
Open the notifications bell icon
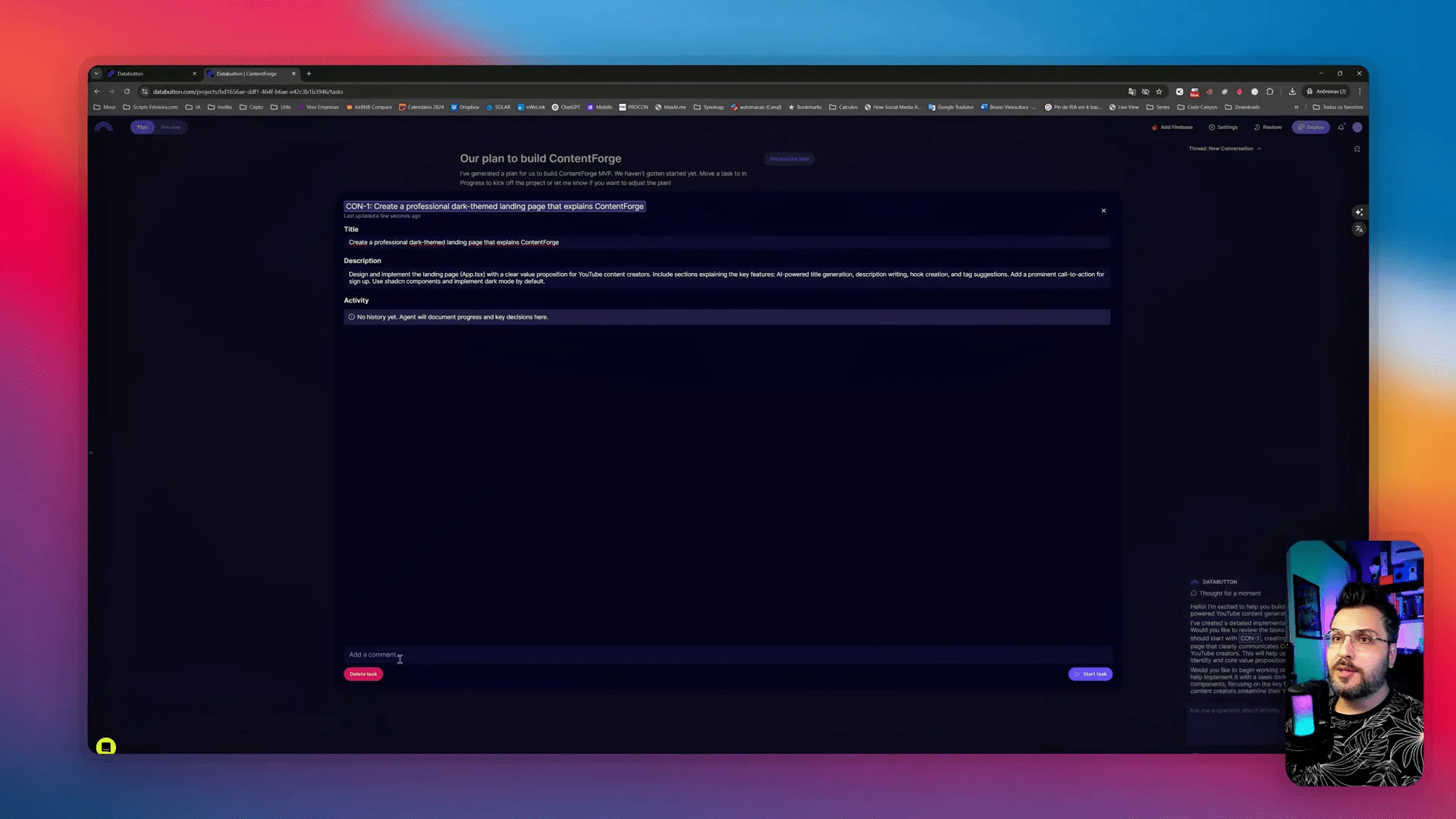tap(1341, 127)
